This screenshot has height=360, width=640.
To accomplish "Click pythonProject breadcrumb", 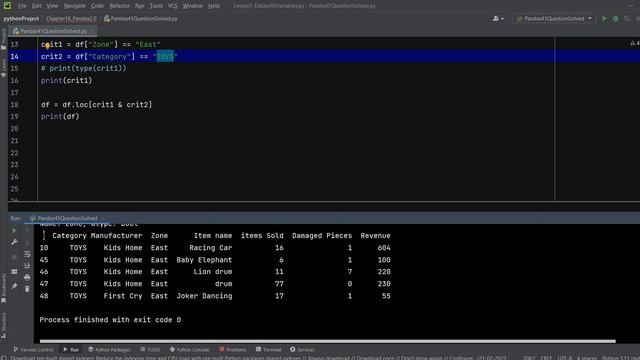I will 21,19.
